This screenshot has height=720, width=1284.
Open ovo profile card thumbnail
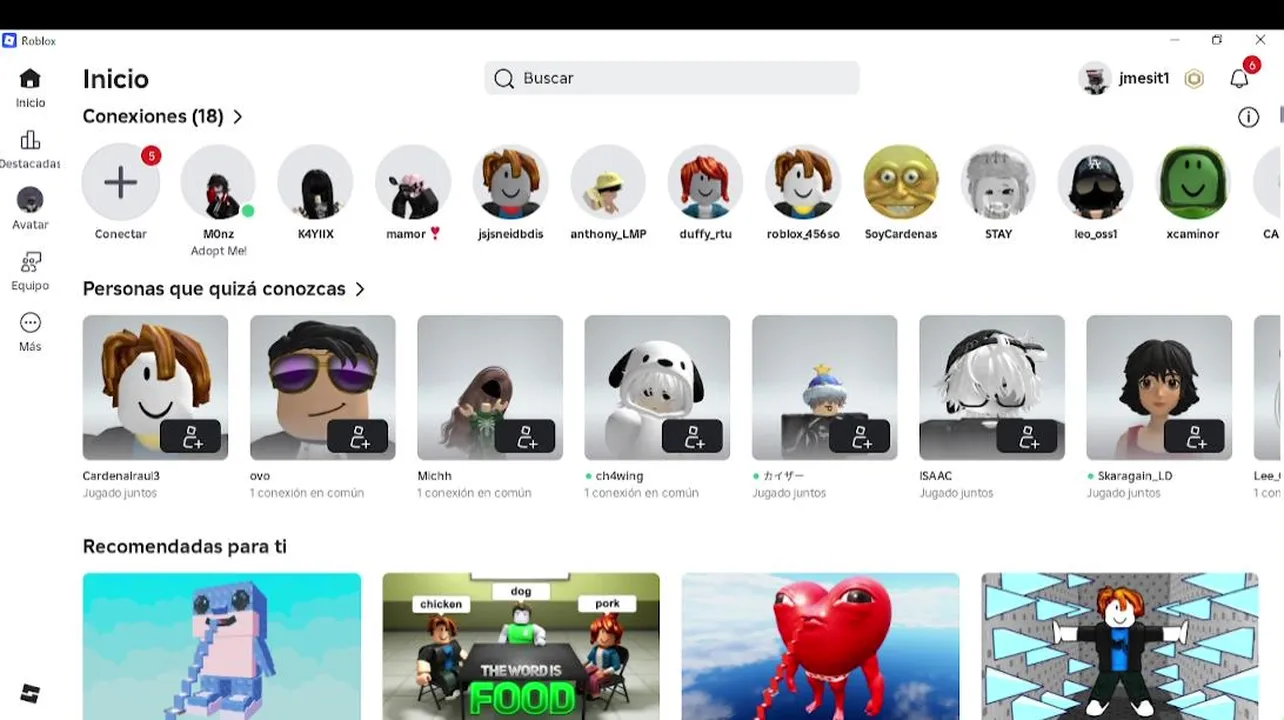pyautogui.click(x=322, y=388)
